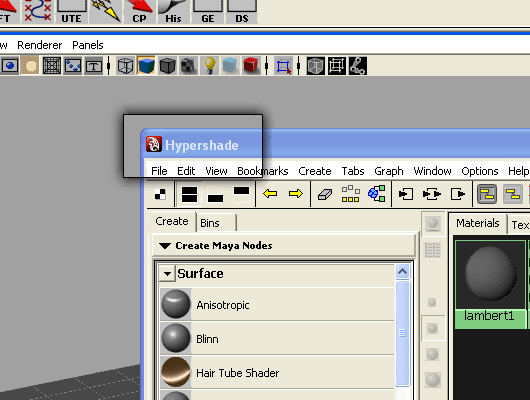Click the yellow left arrow previous graph
The width and height of the screenshot is (530, 400).
tap(270, 194)
